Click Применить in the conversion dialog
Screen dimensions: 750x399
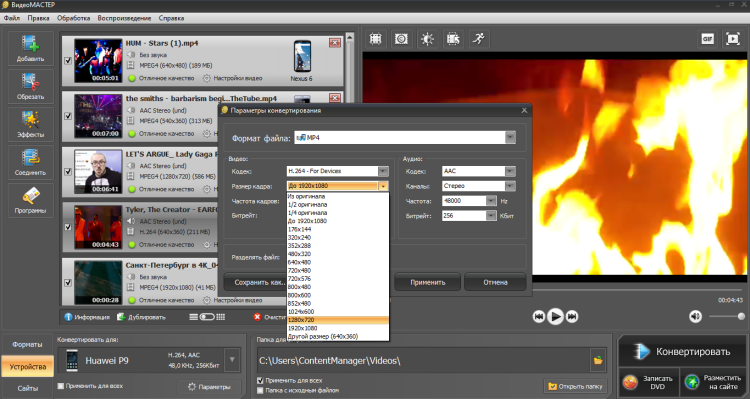tap(428, 282)
